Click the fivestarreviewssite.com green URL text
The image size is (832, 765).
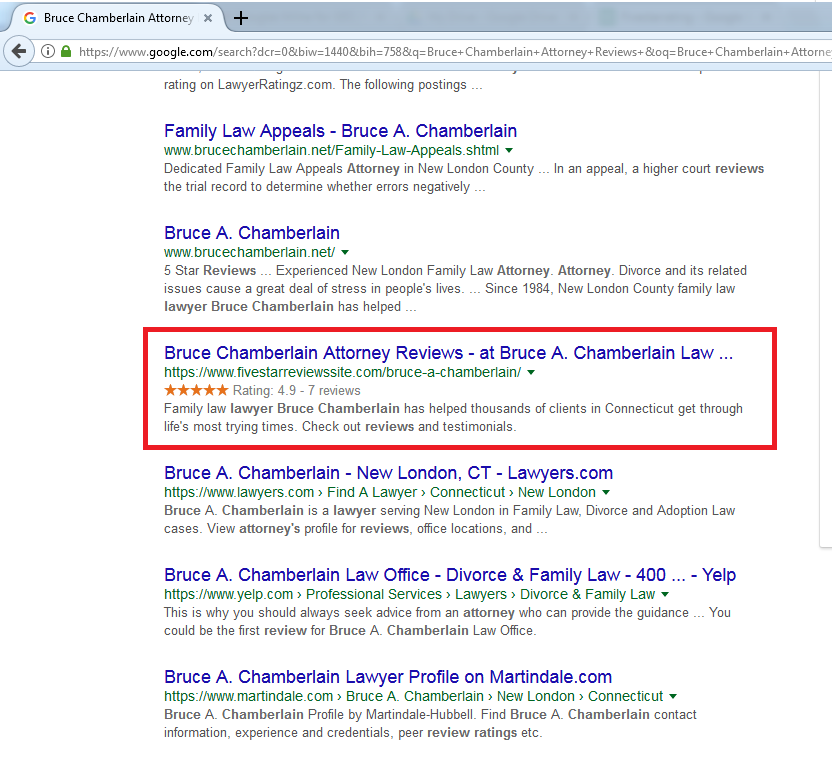pyautogui.click(x=342, y=372)
